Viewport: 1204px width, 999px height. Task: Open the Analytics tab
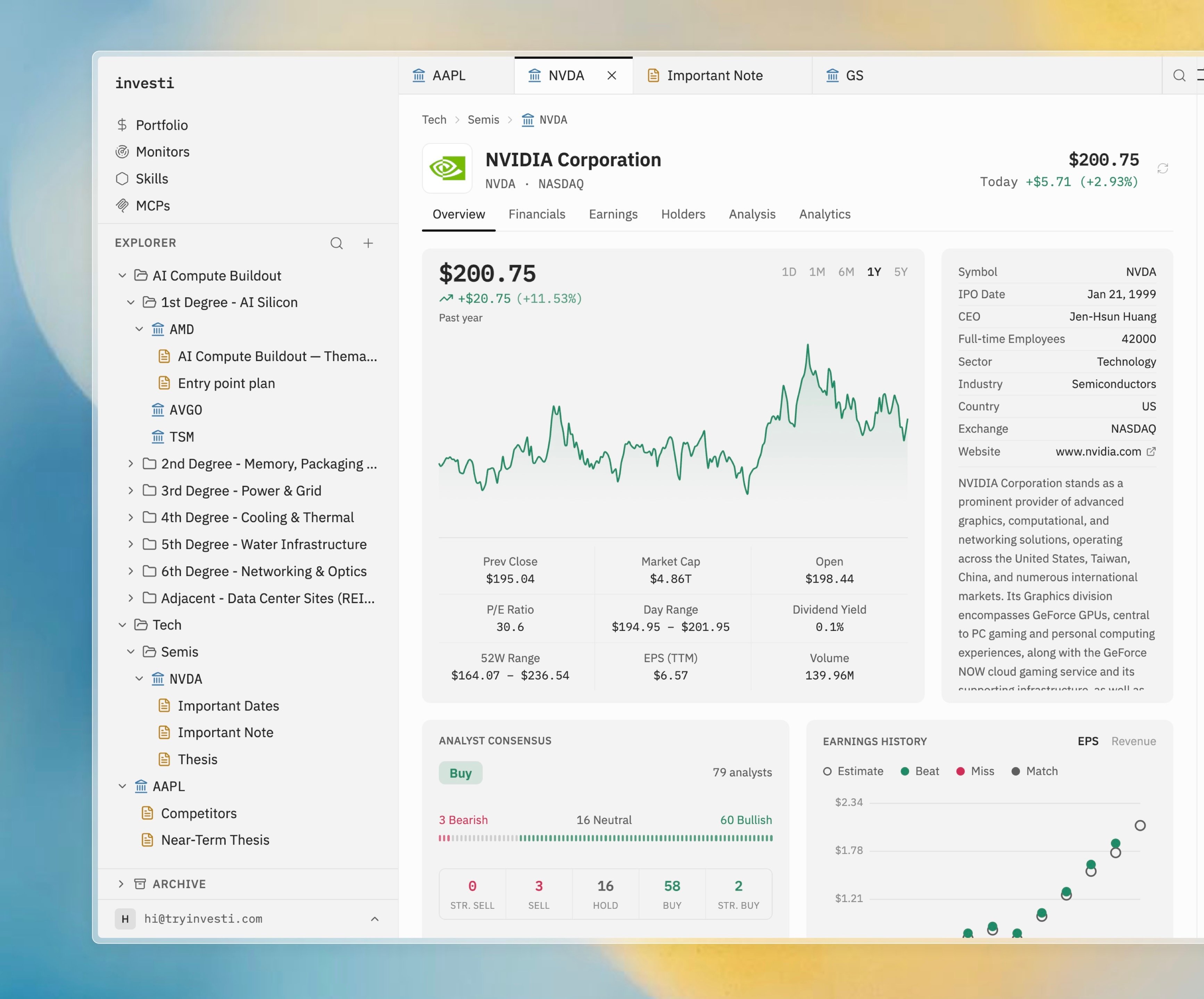(824, 214)
